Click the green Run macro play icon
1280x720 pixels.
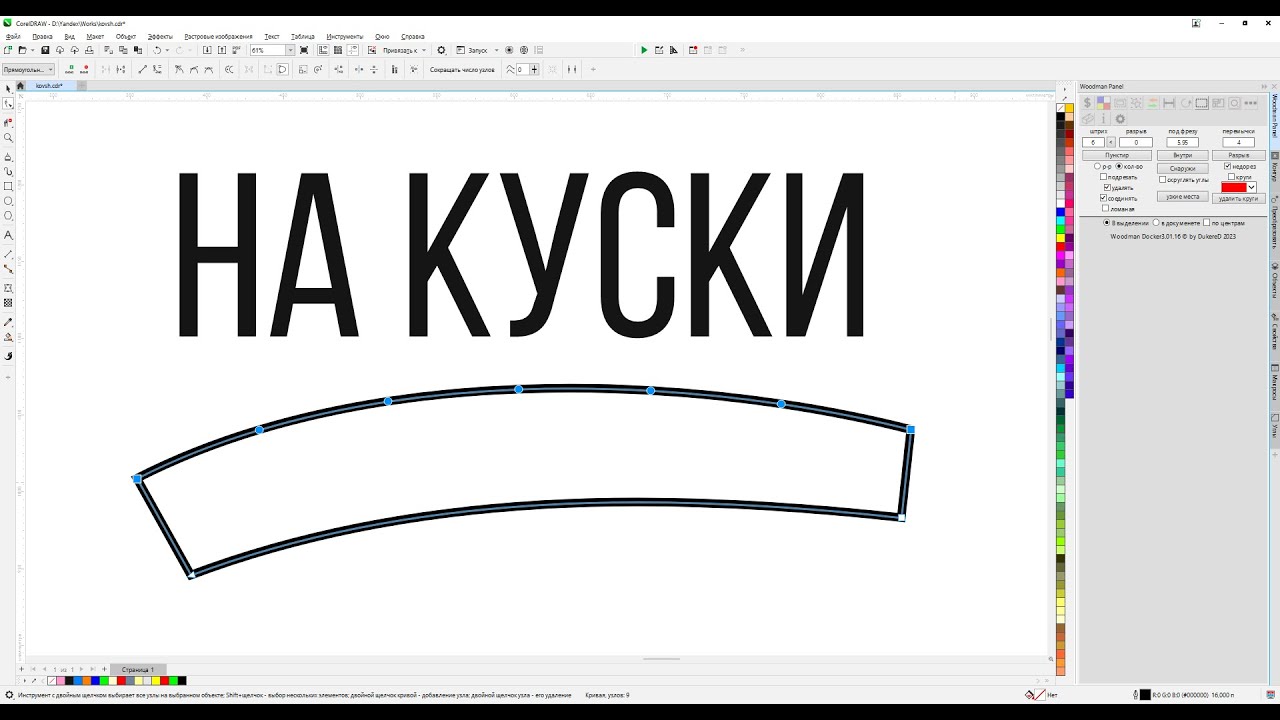644,50
